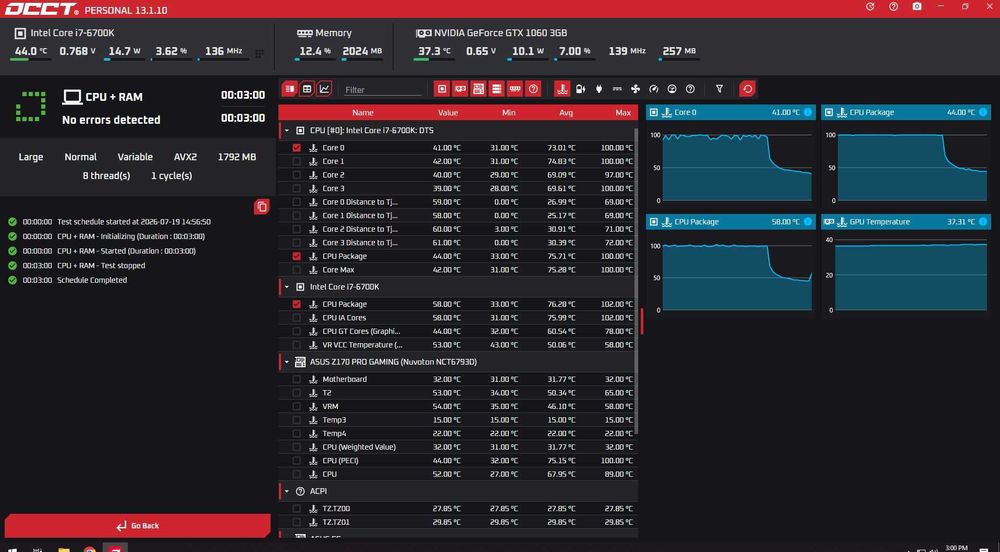The width and height of the screenshot is (1000, 552).
Task: Check the Motherboard sensor checkbox
Action: click(x=297, y=379)
